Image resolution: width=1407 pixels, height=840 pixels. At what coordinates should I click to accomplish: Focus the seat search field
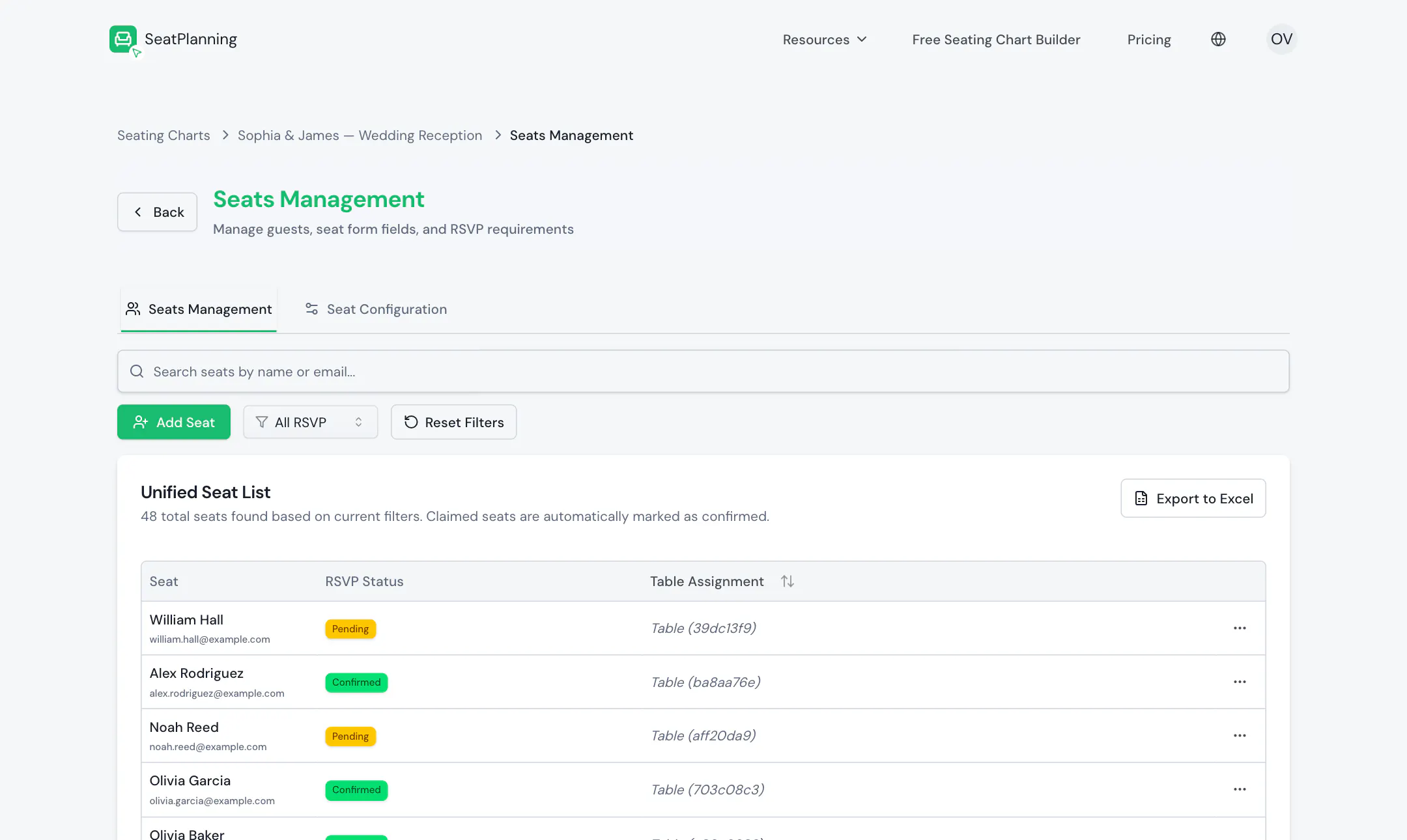[x=703, y=371]
